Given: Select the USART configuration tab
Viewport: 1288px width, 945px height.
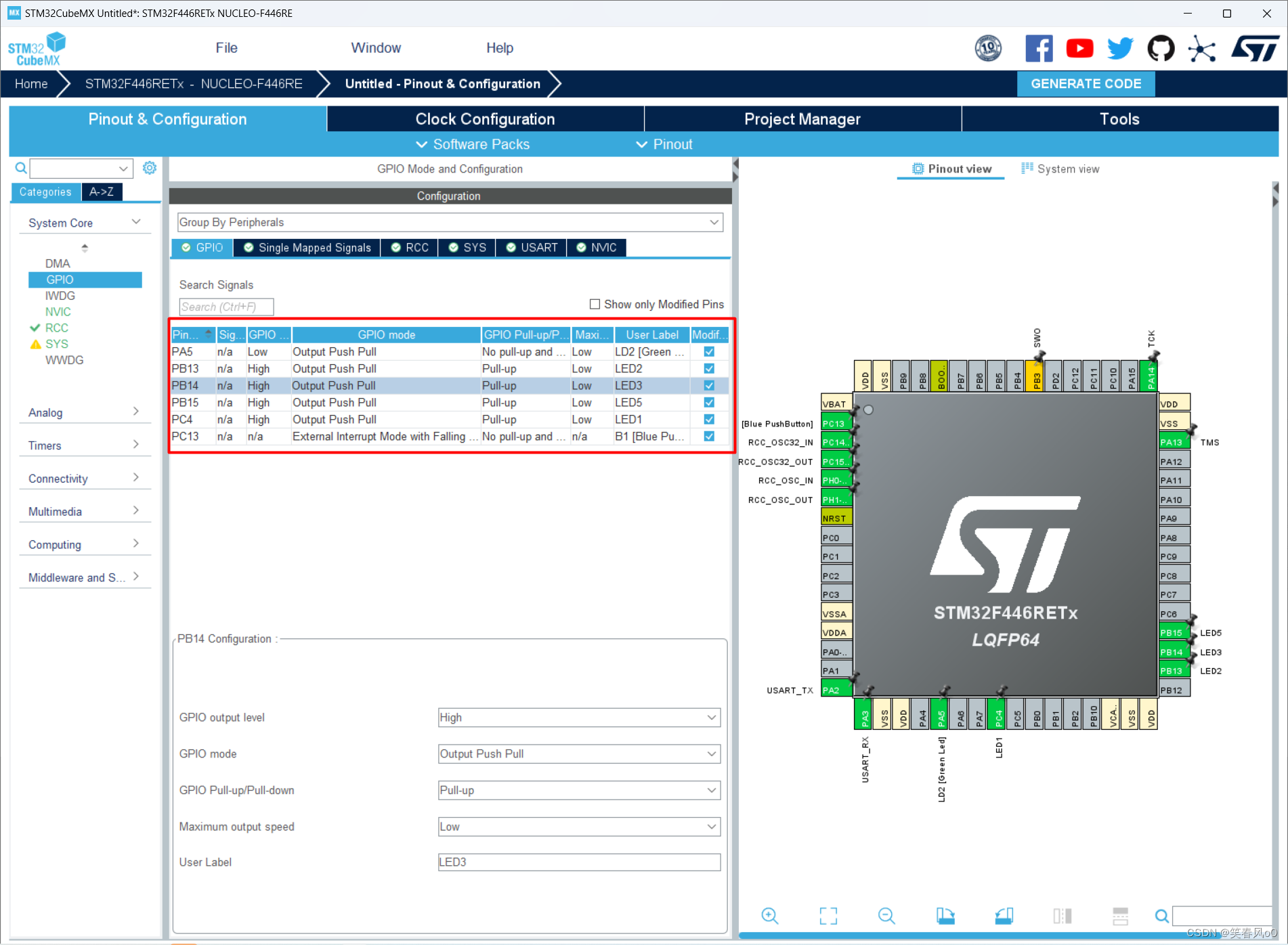Looking at the screenshot, I should point(532,248).
